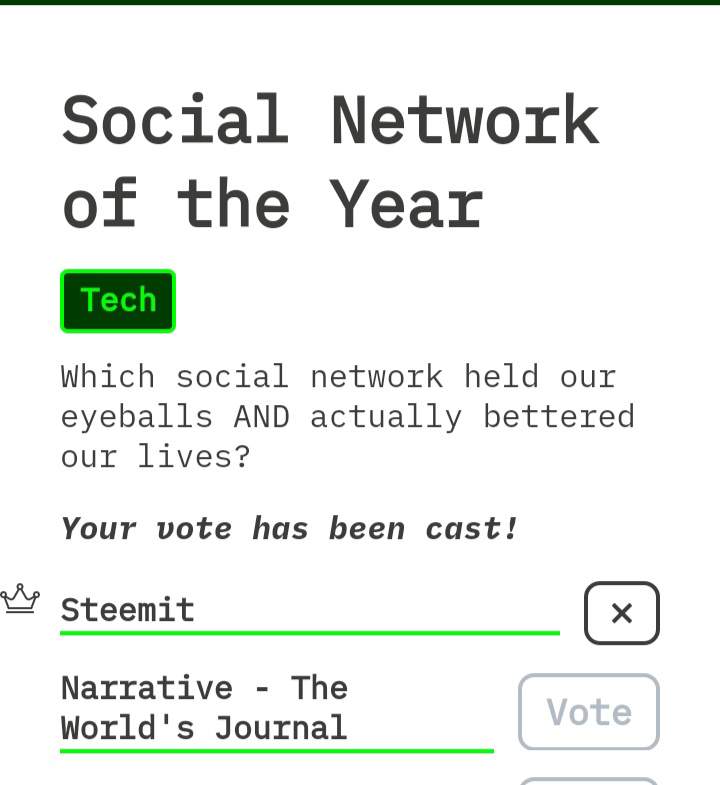The image size is (720, 785).
Task: Click "our lives?" ending the description
Action: (x=155, y=457)
